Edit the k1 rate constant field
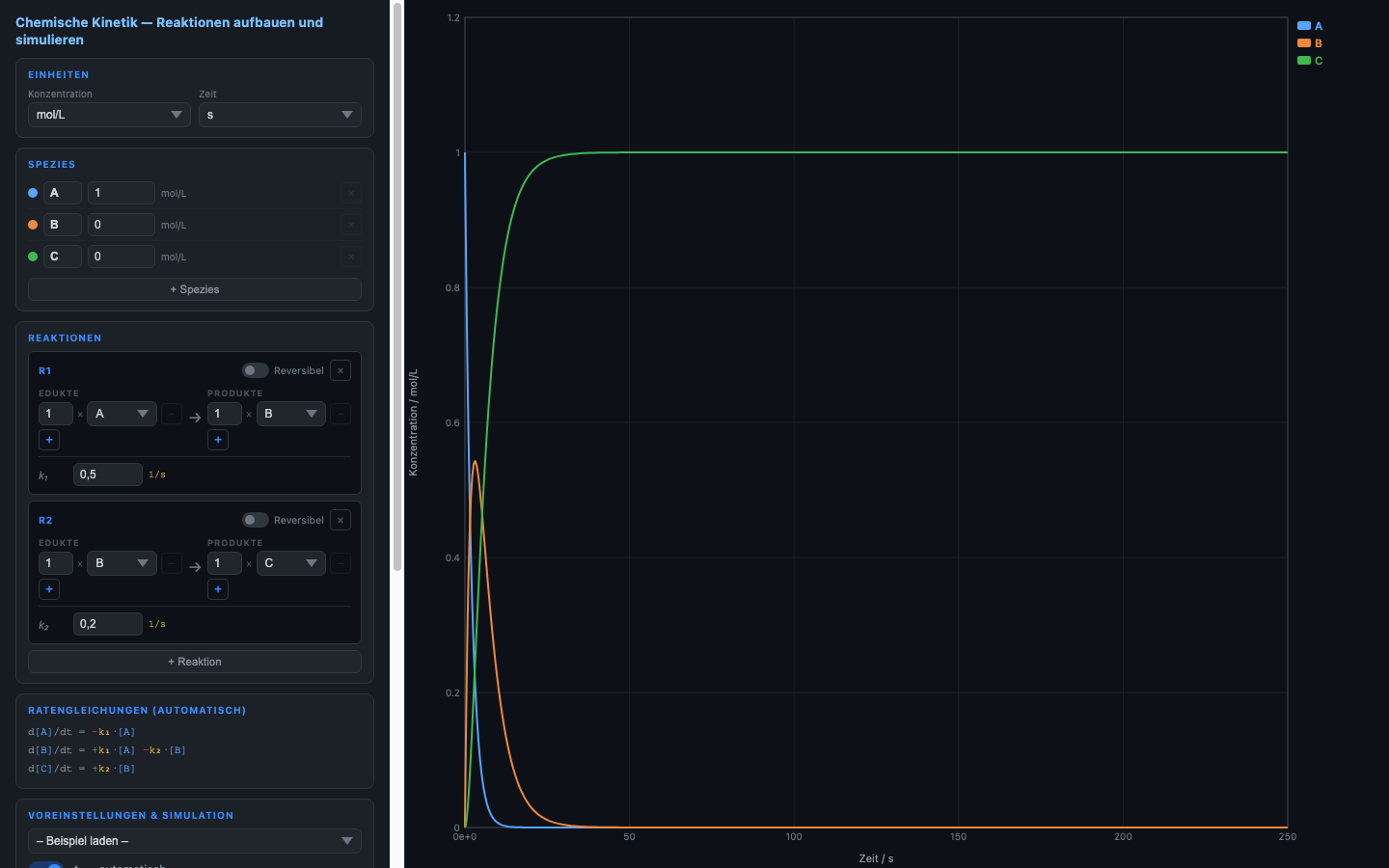 108,475
